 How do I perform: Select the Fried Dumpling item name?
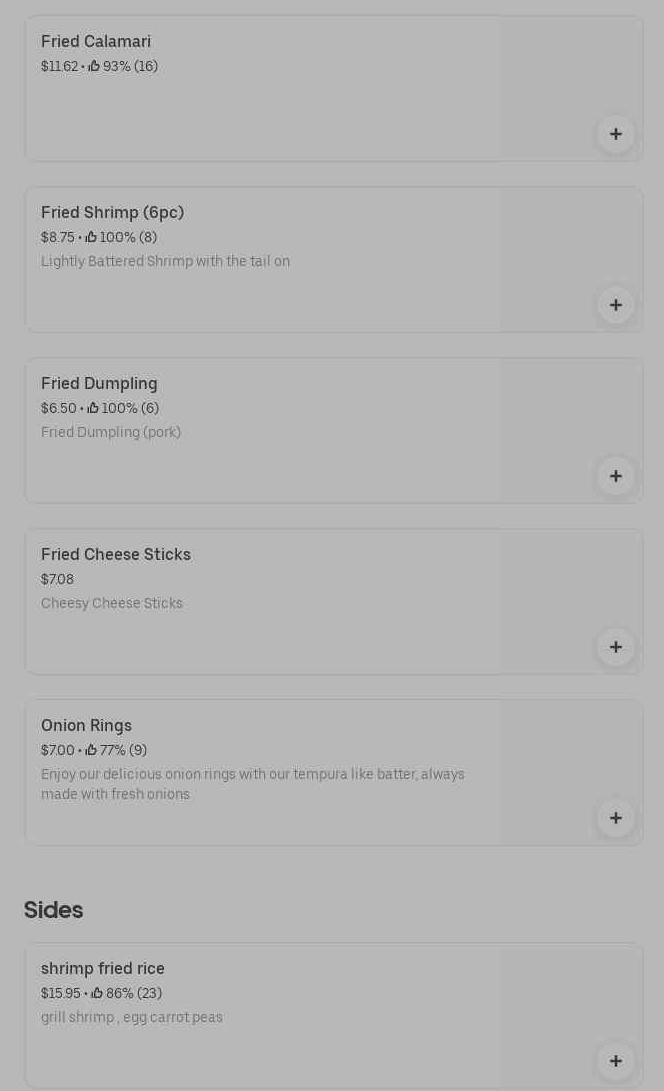click(99, 384)
